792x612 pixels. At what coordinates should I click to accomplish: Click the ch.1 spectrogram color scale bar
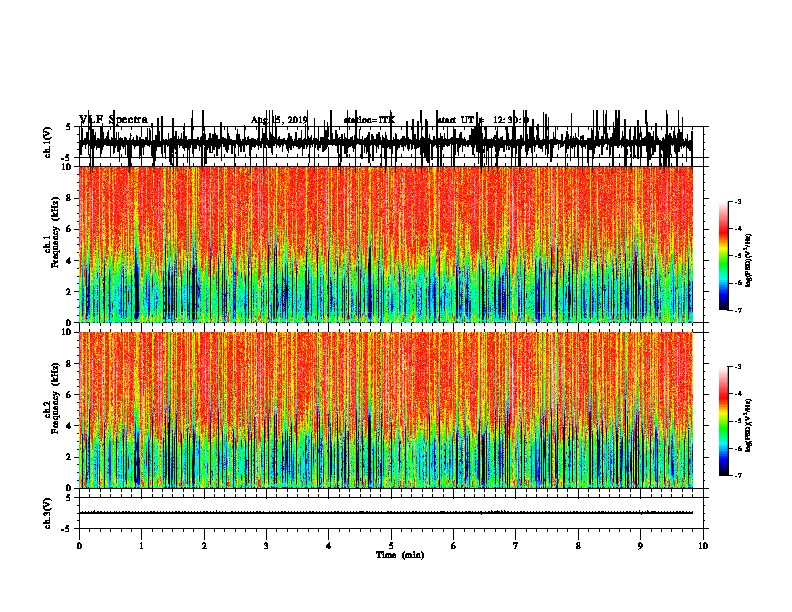coord(724,256)
